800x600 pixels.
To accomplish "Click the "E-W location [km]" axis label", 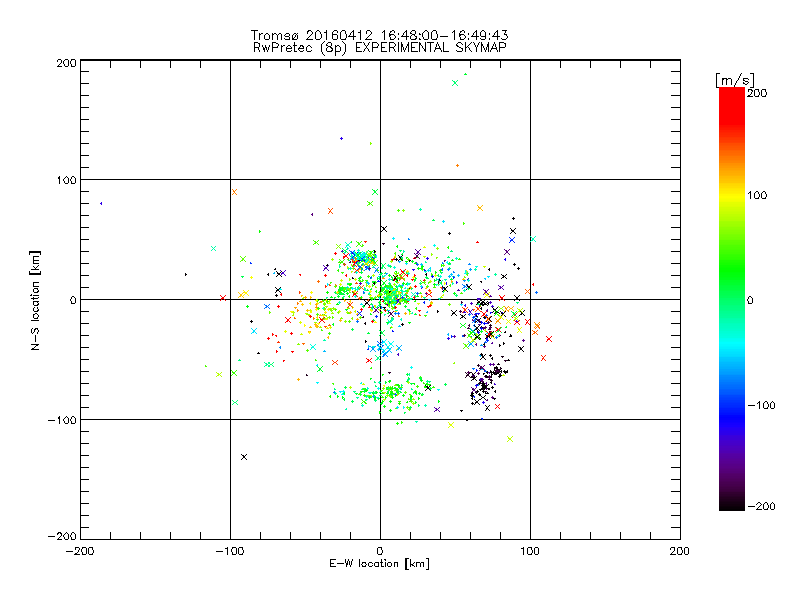I will [x=379, y=563].
